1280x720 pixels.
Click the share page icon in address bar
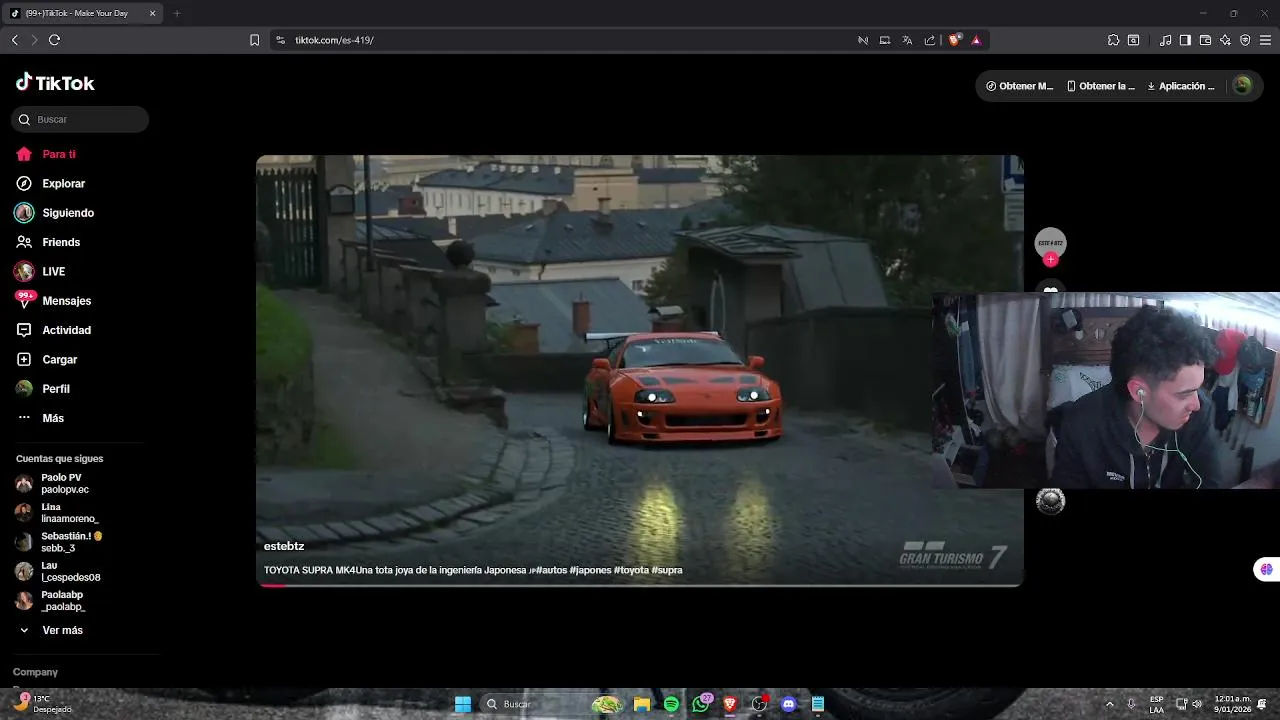[930, 40]
